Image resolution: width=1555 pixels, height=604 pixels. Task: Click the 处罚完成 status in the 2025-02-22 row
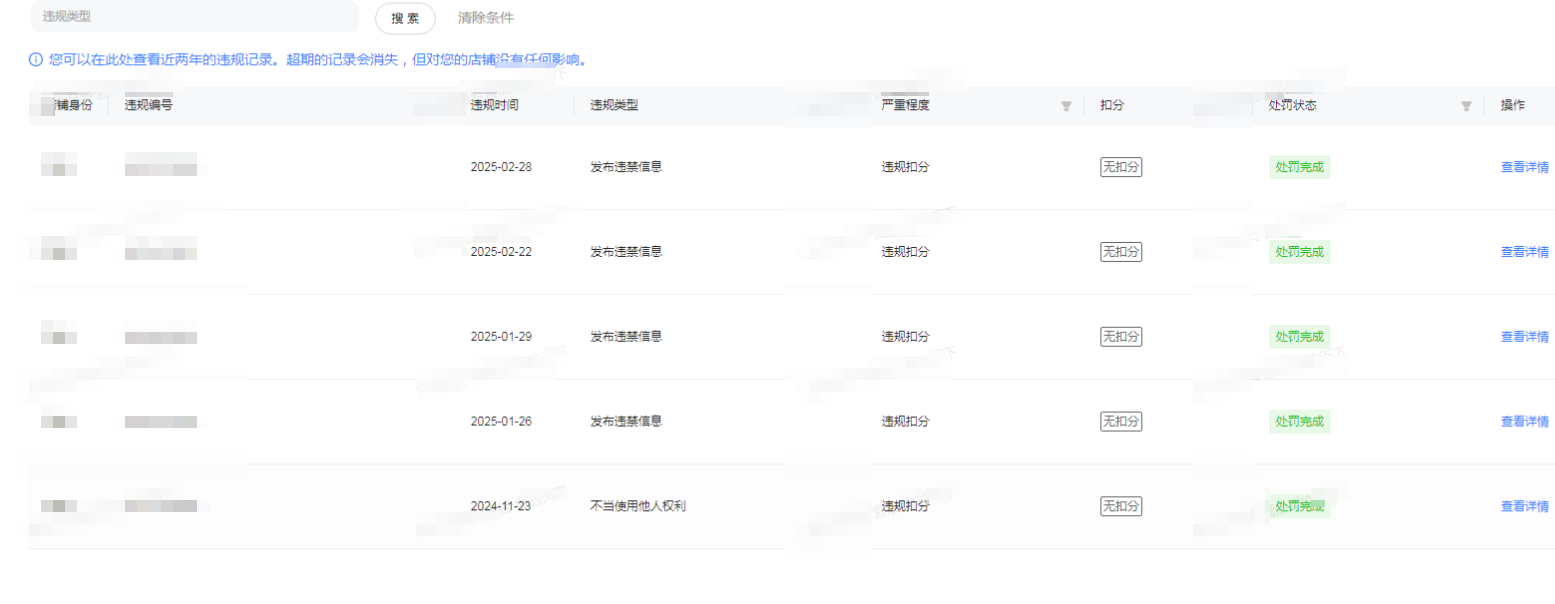(x=1299, y=252)
